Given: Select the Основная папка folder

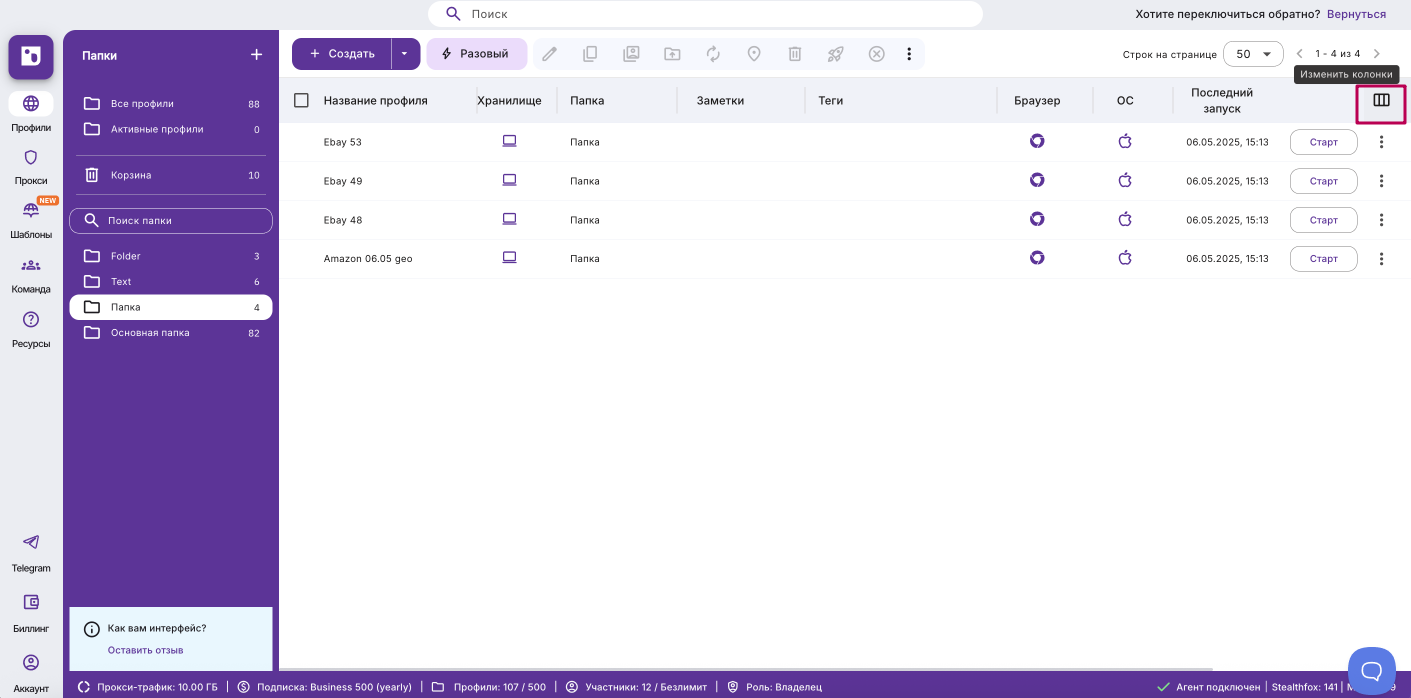Looking at the screenshot, I should coord(171,333).
